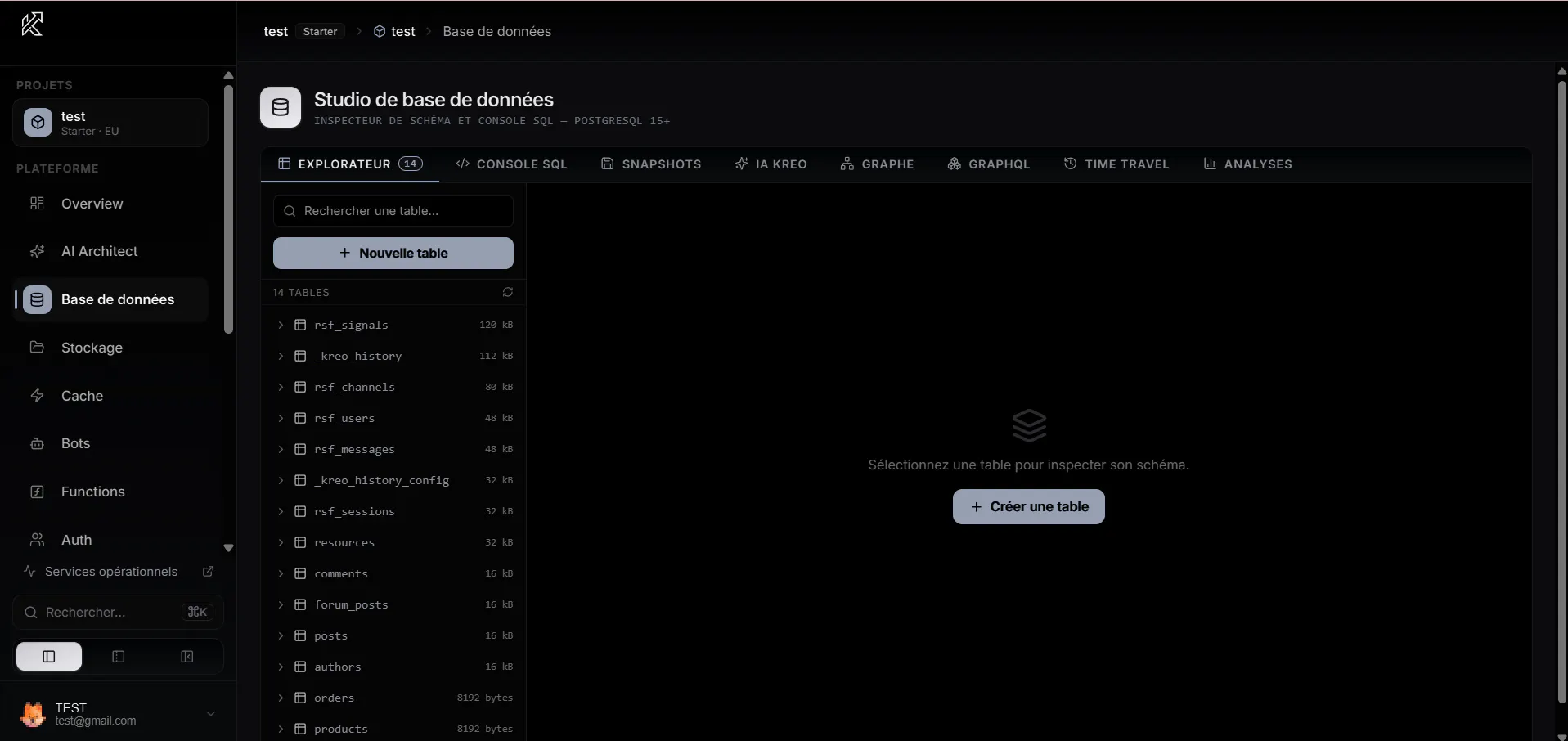Click the test project cube icon
Viewport: 1568px width, 741px height.
38,123
